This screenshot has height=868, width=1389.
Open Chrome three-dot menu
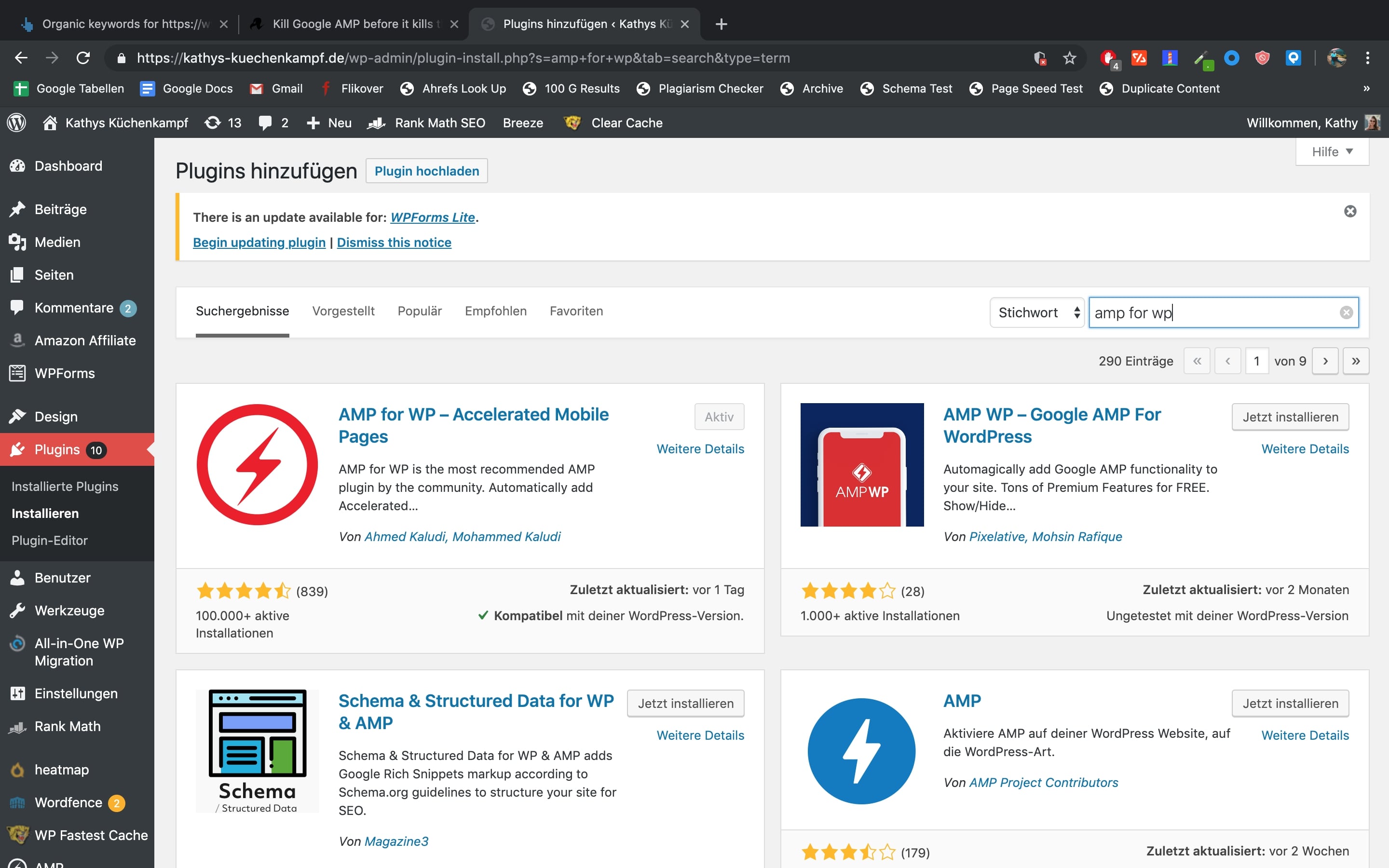1368,58
